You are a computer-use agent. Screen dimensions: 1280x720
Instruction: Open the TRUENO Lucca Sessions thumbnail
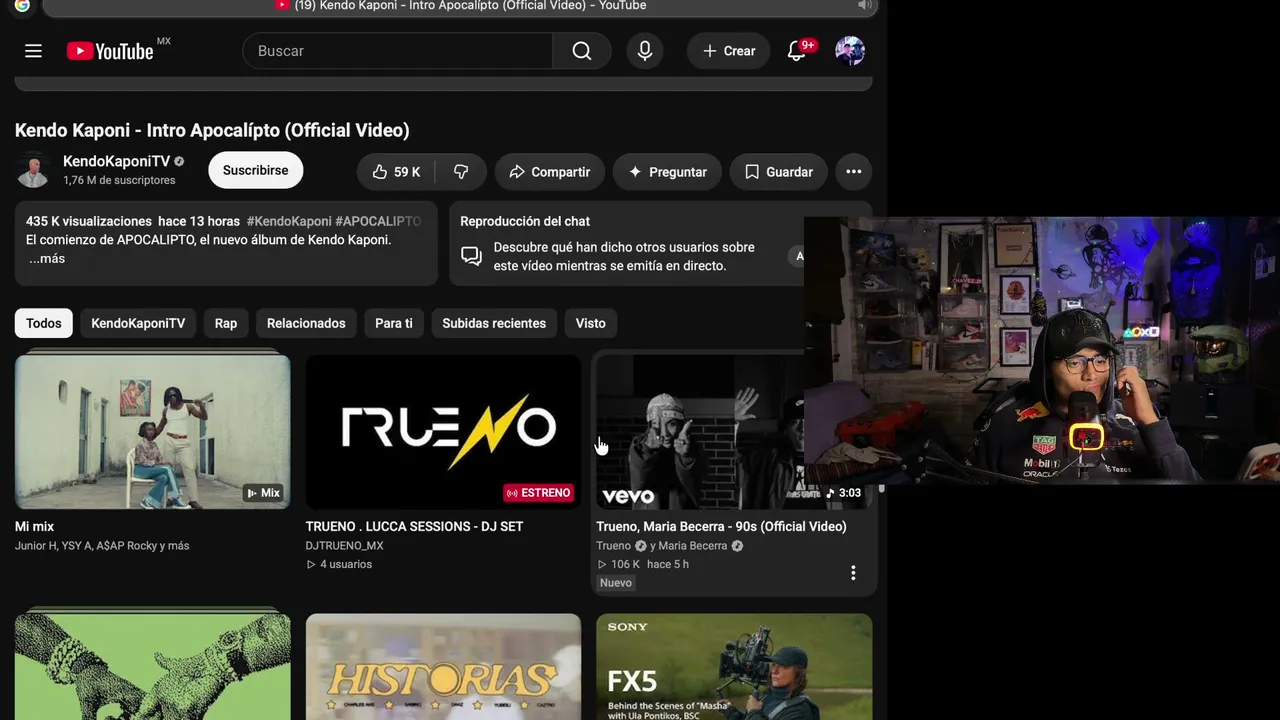pyautogui.click(x=443, y=431)
